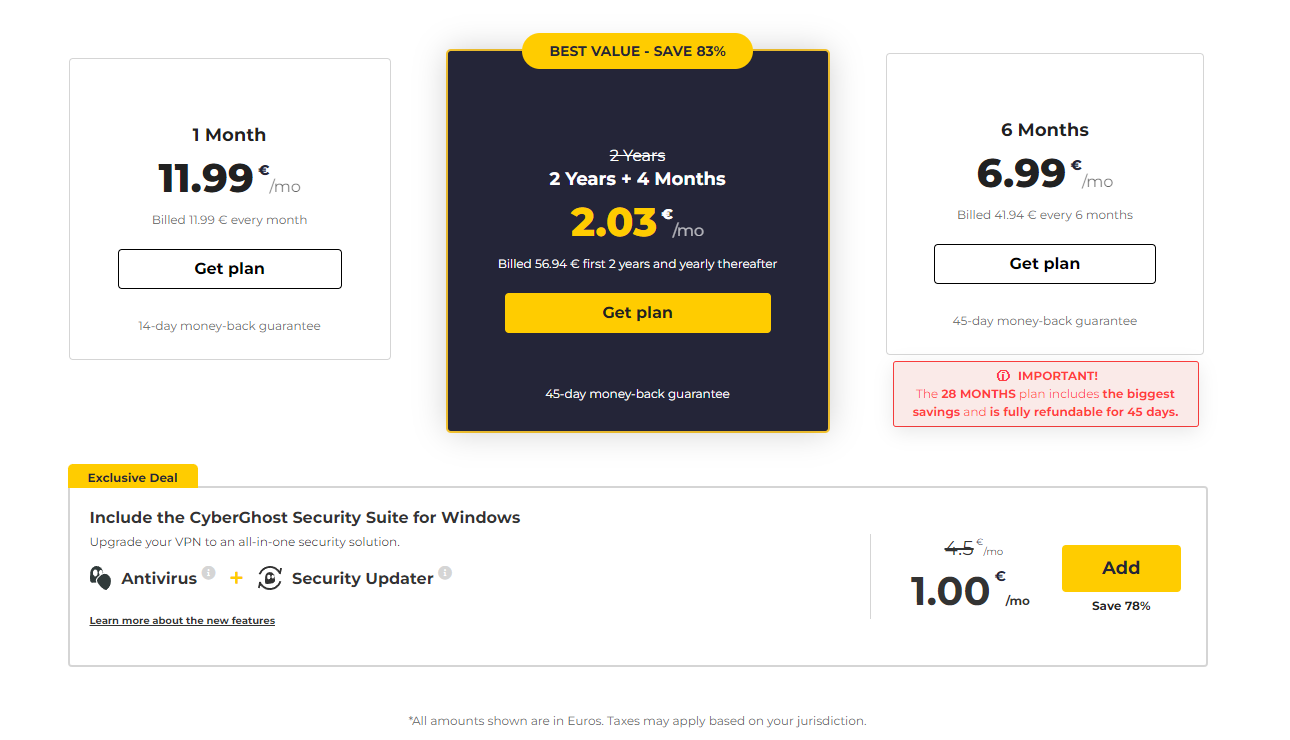The width and height of the screenshot is (1290, 740).
Task: Get the 2 Years + 4 Months plan
Action: (x=637, y=313)
